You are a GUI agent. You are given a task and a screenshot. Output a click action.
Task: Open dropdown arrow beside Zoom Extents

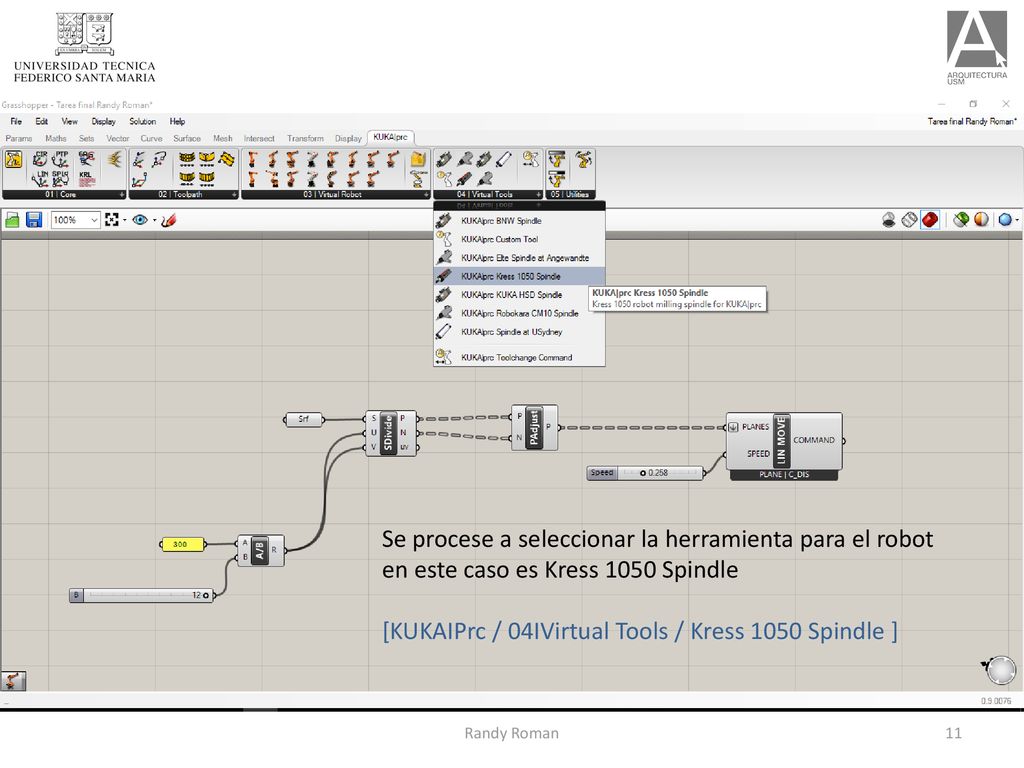(x=124, y=220)
